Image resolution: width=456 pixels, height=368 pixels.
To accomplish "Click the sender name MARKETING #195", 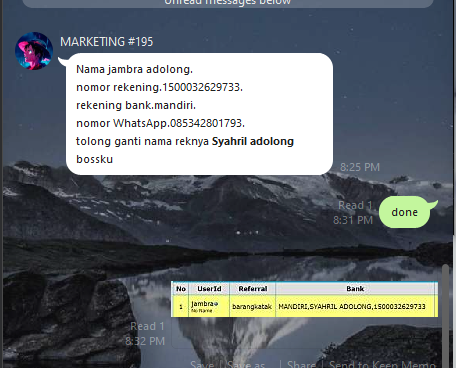I will 107,42.
